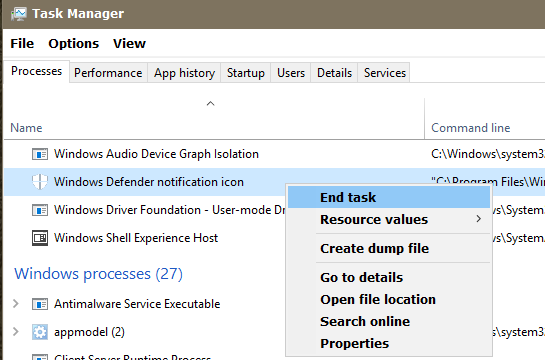The image size is (545, 360).
Task: Click the Resource values submenu arrow
Action: pos(479,219)
